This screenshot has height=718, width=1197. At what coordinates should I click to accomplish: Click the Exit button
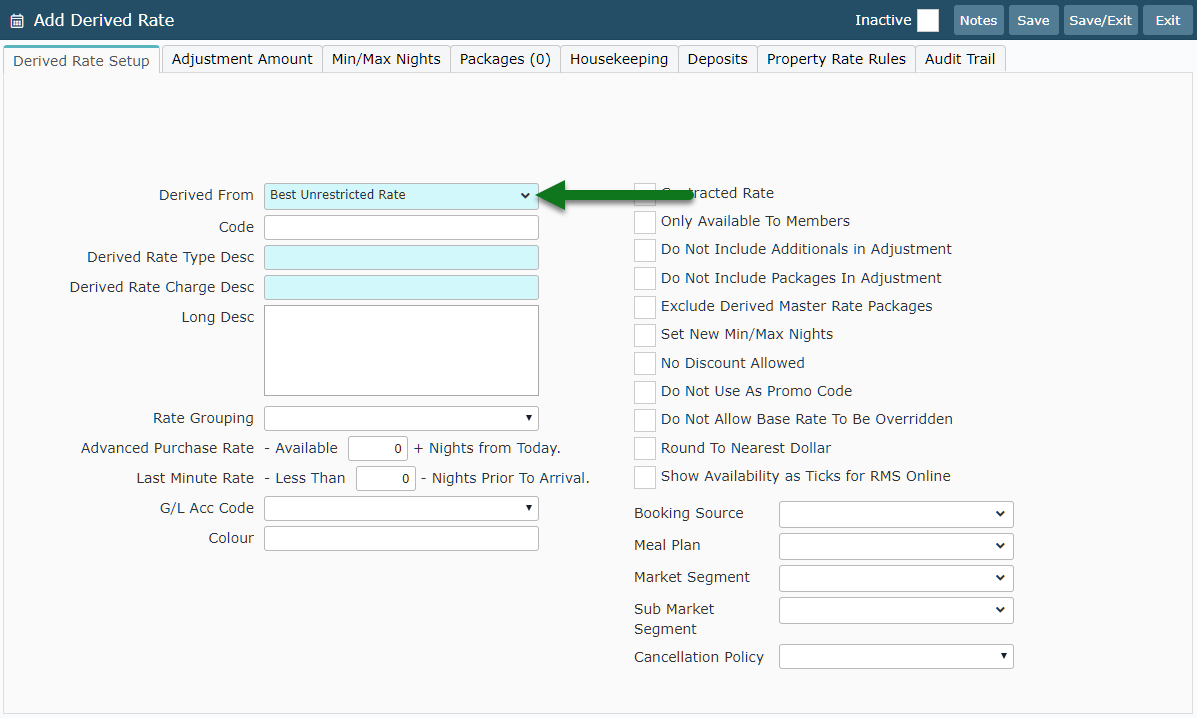(1168, 21)
